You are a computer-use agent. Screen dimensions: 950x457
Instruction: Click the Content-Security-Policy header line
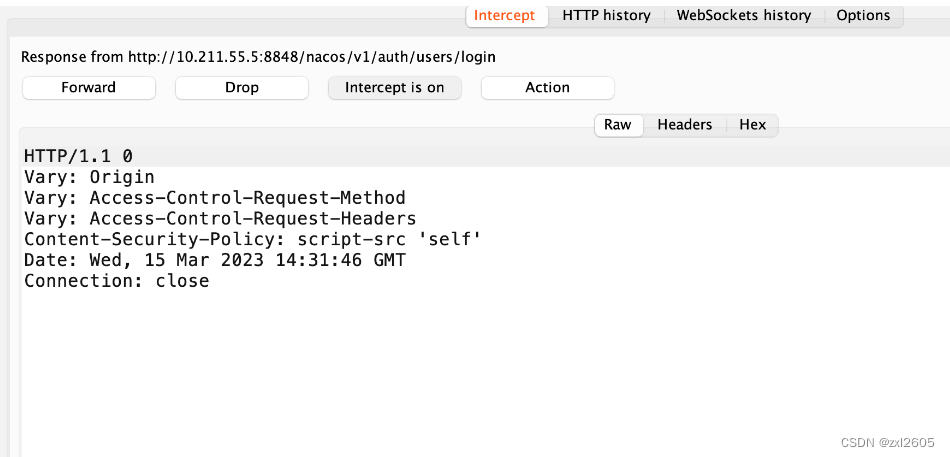[x=252, y=240]
